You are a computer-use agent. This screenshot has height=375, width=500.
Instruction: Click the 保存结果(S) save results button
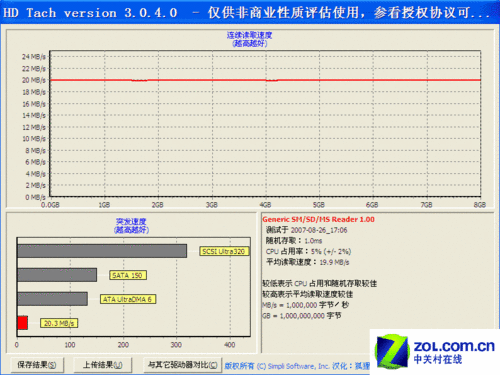[37, 365]
